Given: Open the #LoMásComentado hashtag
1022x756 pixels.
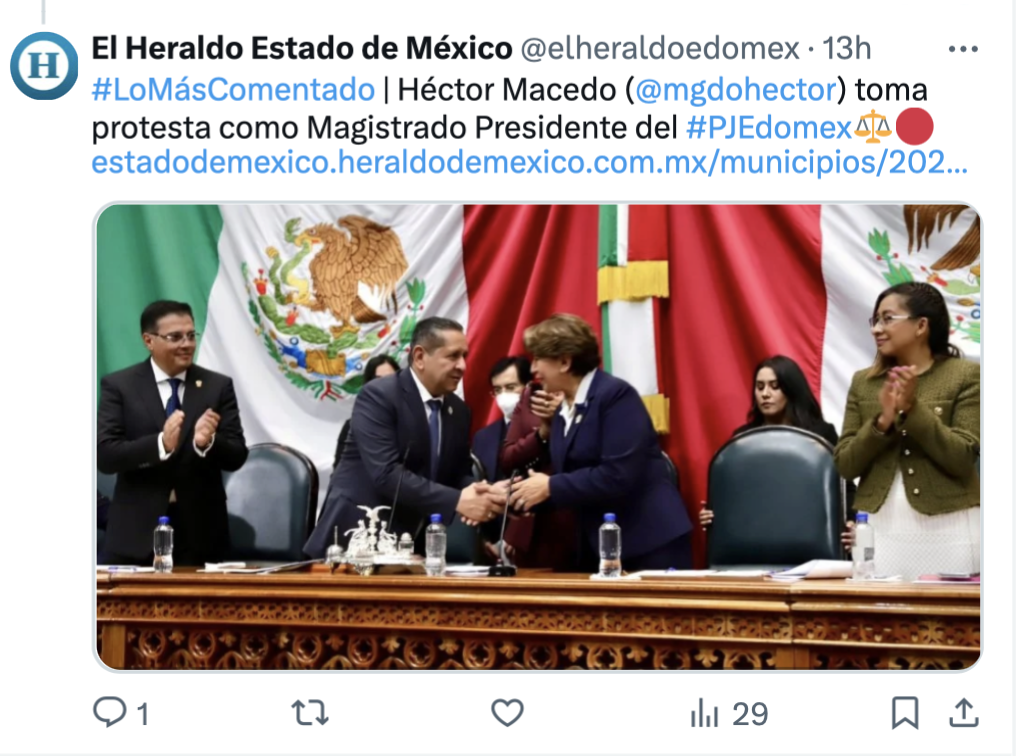Looking at the screenshot, I should click(x=233, y=89).
